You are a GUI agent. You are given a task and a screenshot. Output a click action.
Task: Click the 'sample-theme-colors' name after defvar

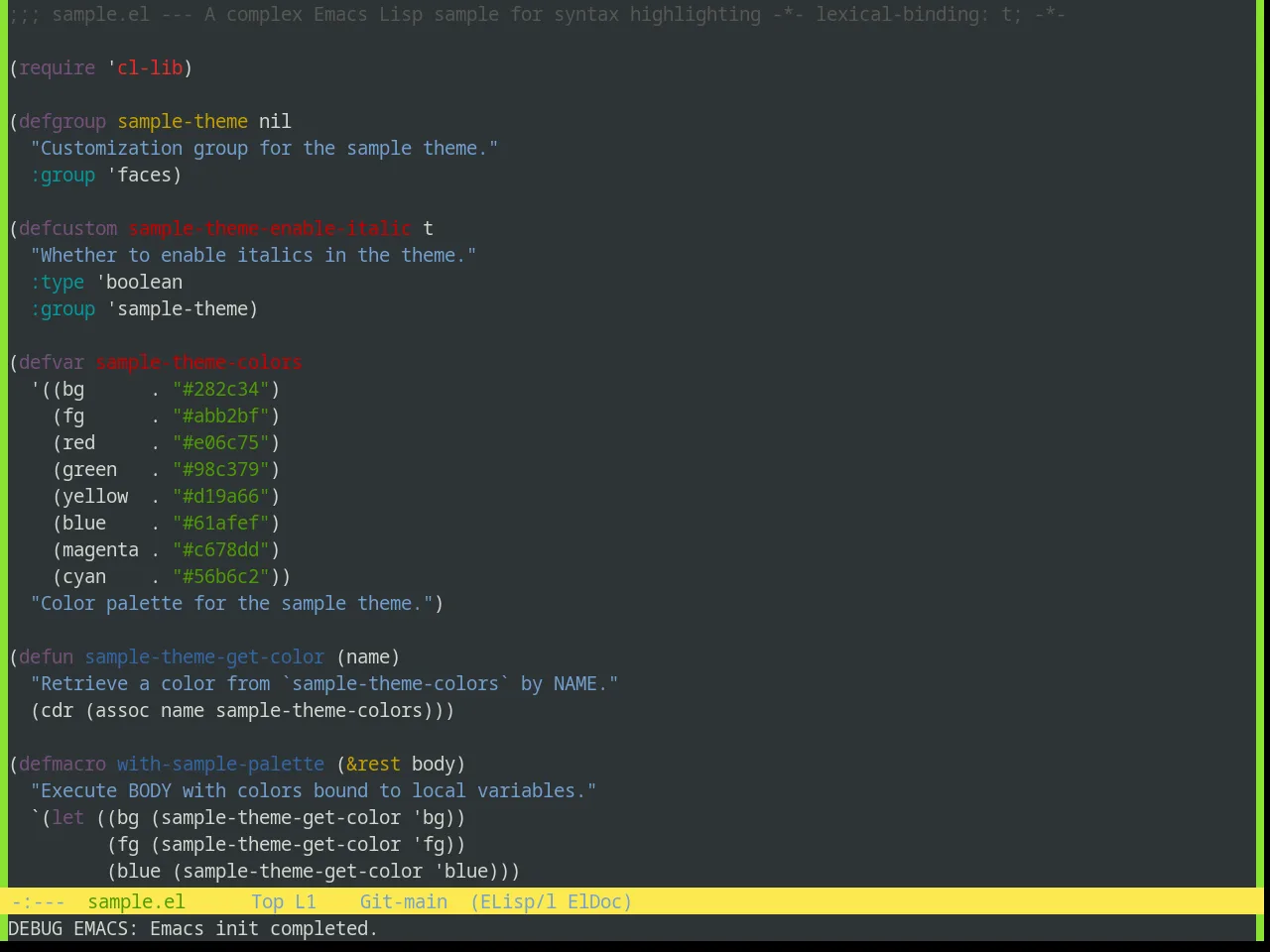click(x=198, y=362)
